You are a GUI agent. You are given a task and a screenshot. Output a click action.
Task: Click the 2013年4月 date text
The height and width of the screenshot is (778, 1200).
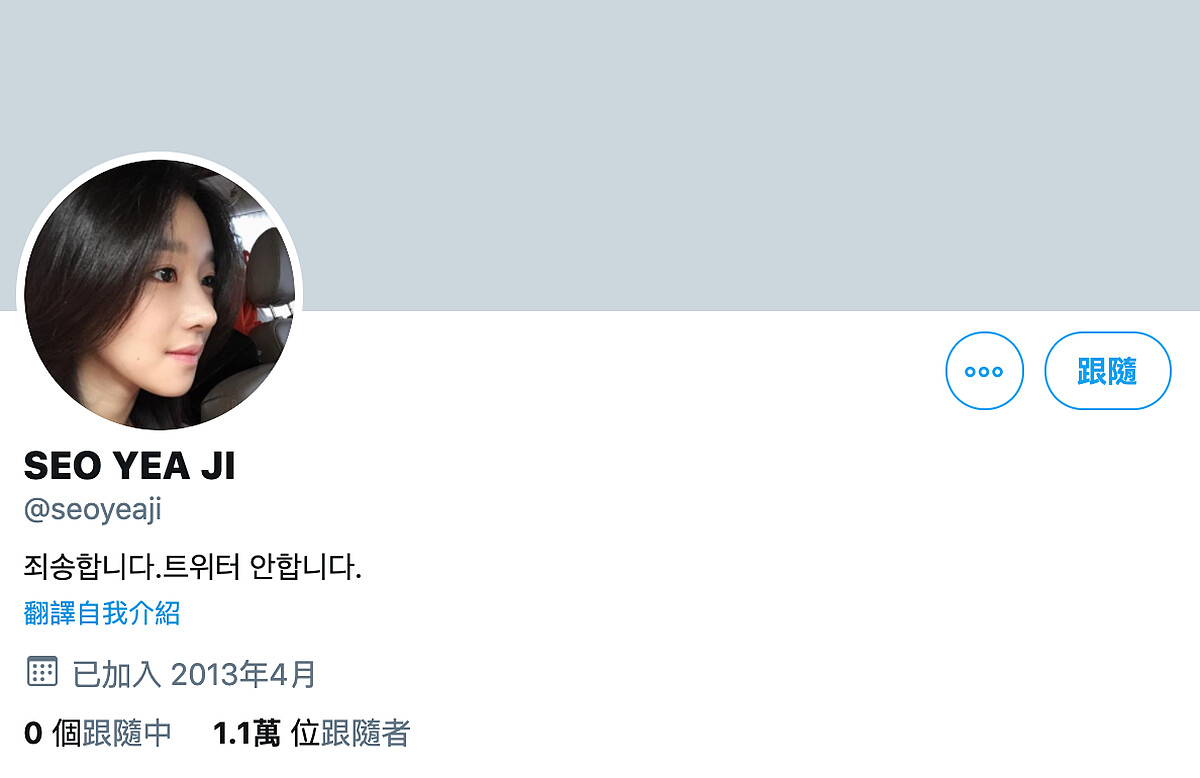click(x=243, y=674)
